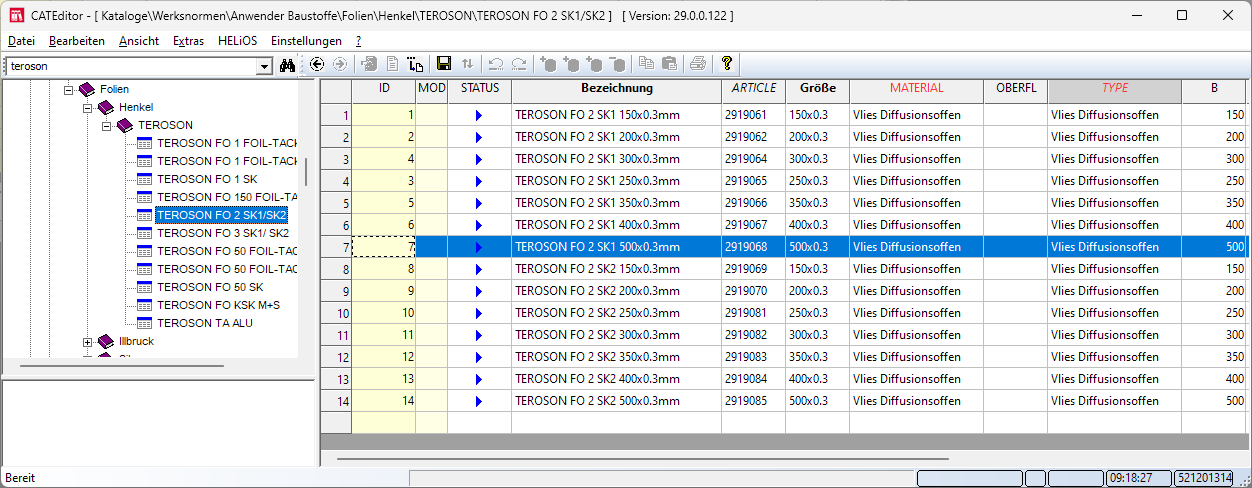Click the Folien purple book icon
Image resolution: width=1252 pixels, height=488 pixels.
(87, 89)
